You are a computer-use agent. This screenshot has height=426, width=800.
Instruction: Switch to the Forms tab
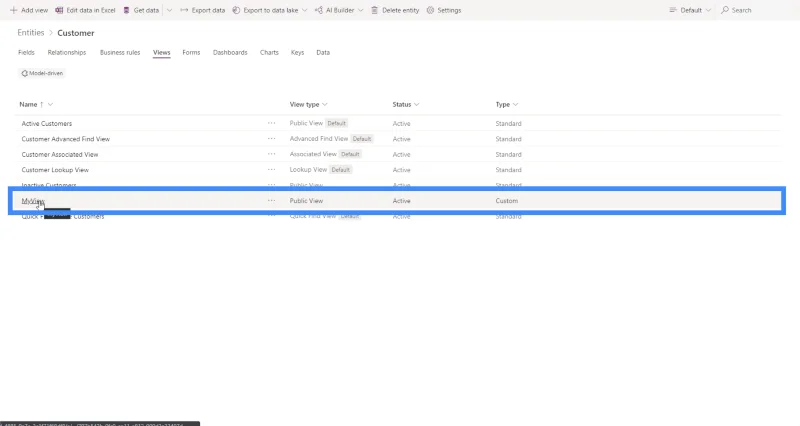coord(191,53)
